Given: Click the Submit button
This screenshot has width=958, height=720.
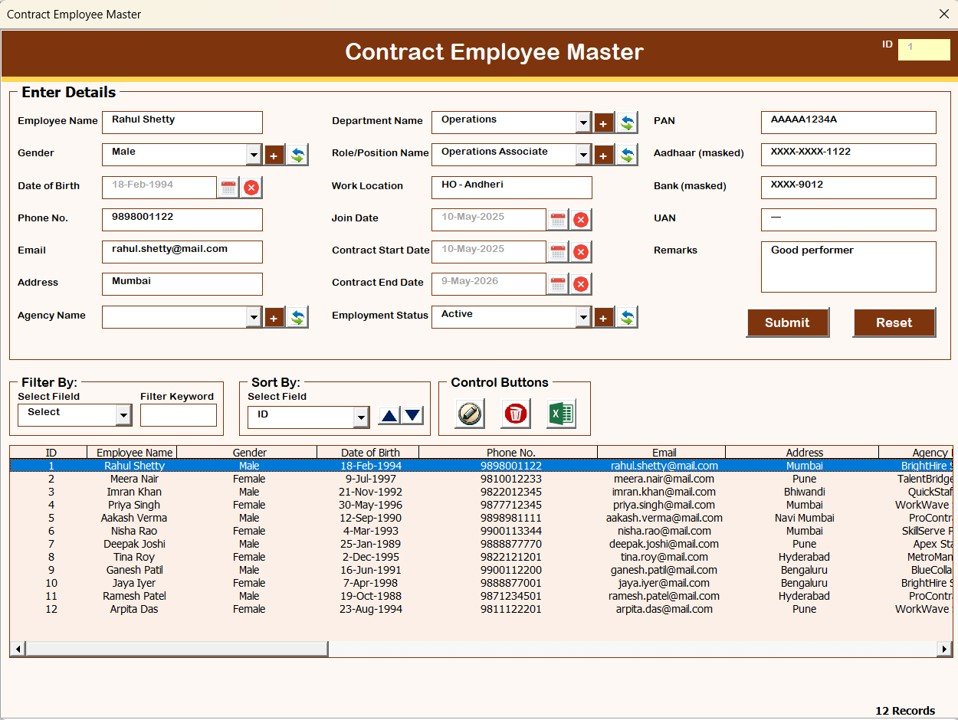Looking at the screenshot, I should click(x=787, y=323).
